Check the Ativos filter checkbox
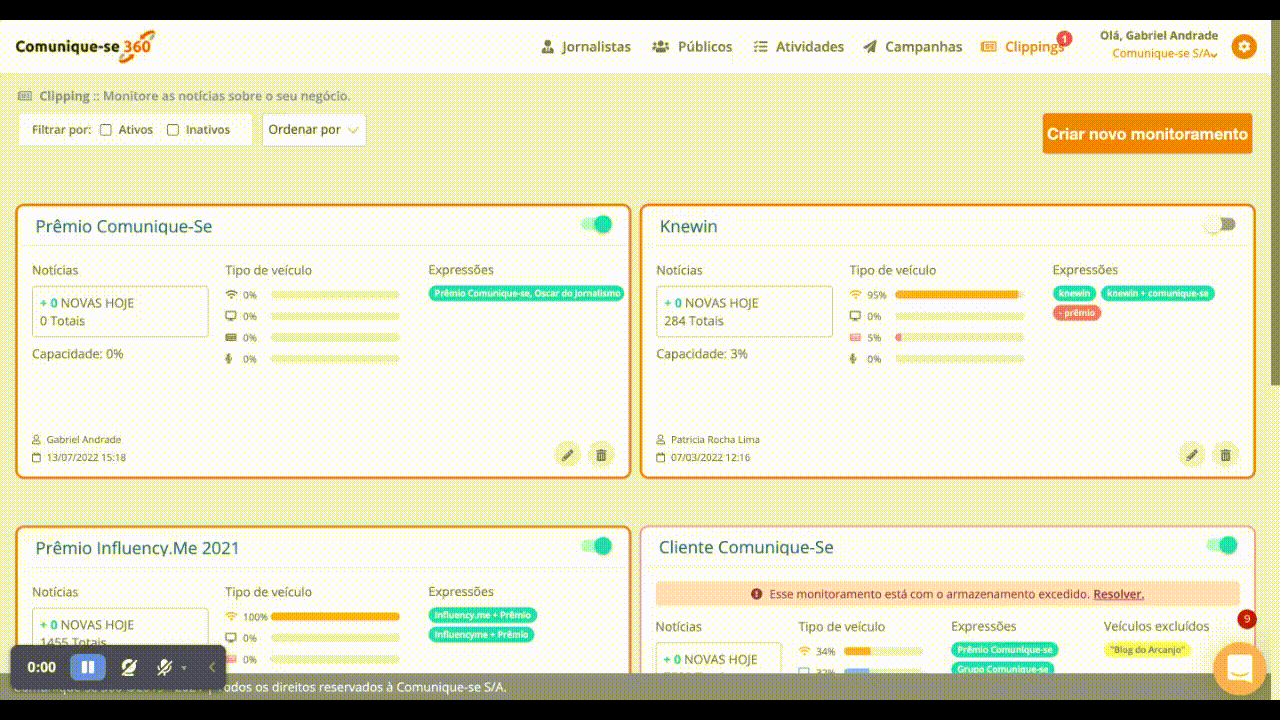Viewport: 1280px width, 720px height. pos(106,130)
